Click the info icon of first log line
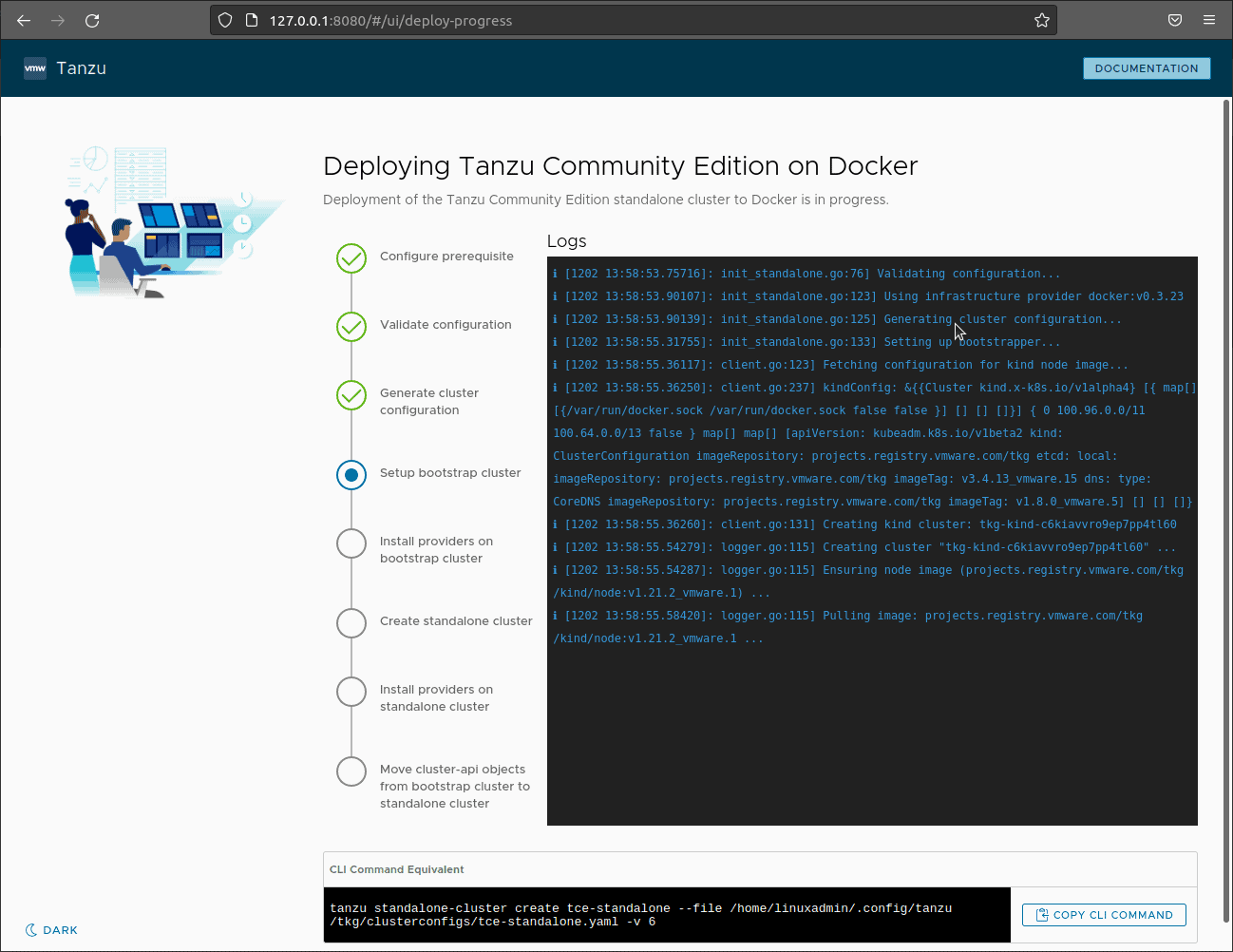Viewport: 1233px width, 952px height. click(x=556, y=274)
